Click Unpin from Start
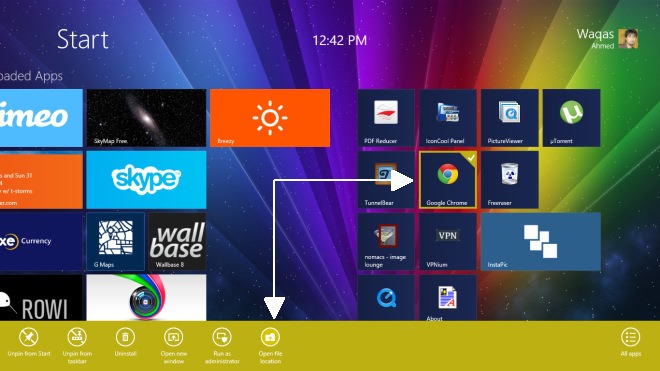 click(x=29, y=343)
